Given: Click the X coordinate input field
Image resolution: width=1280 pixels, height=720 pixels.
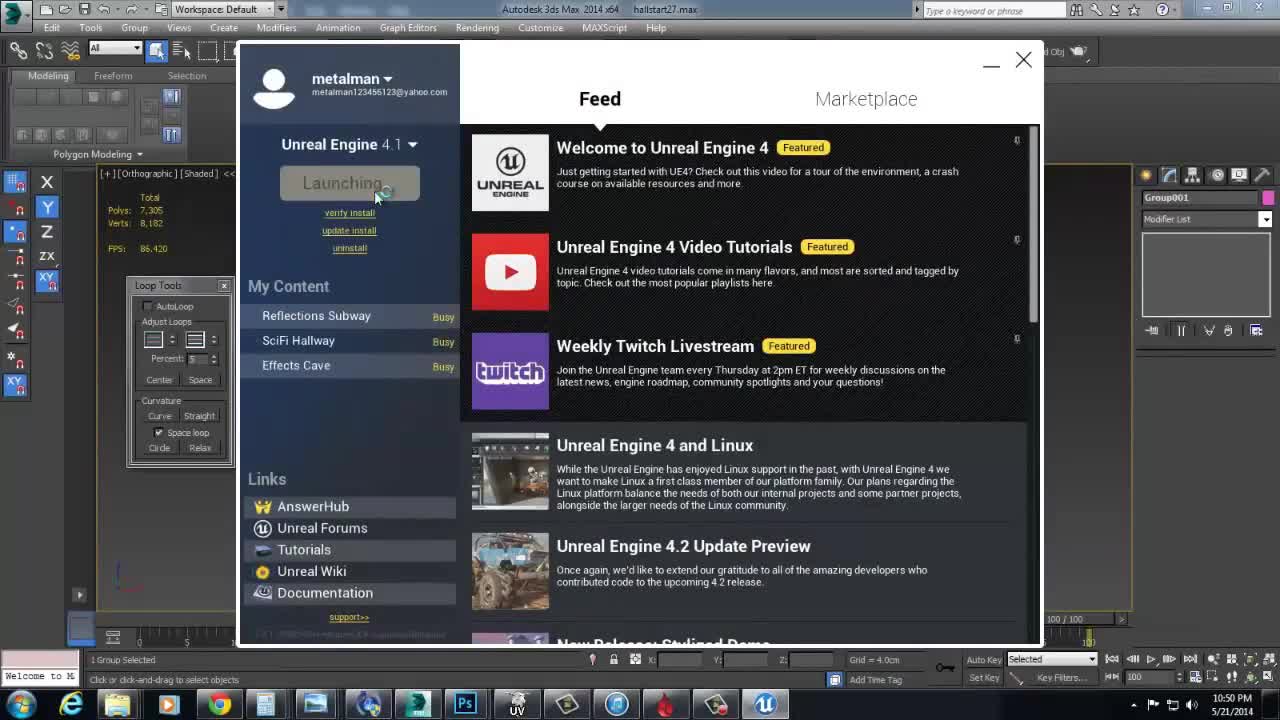Looking at the screenshot, I should [x=680, y=660].
